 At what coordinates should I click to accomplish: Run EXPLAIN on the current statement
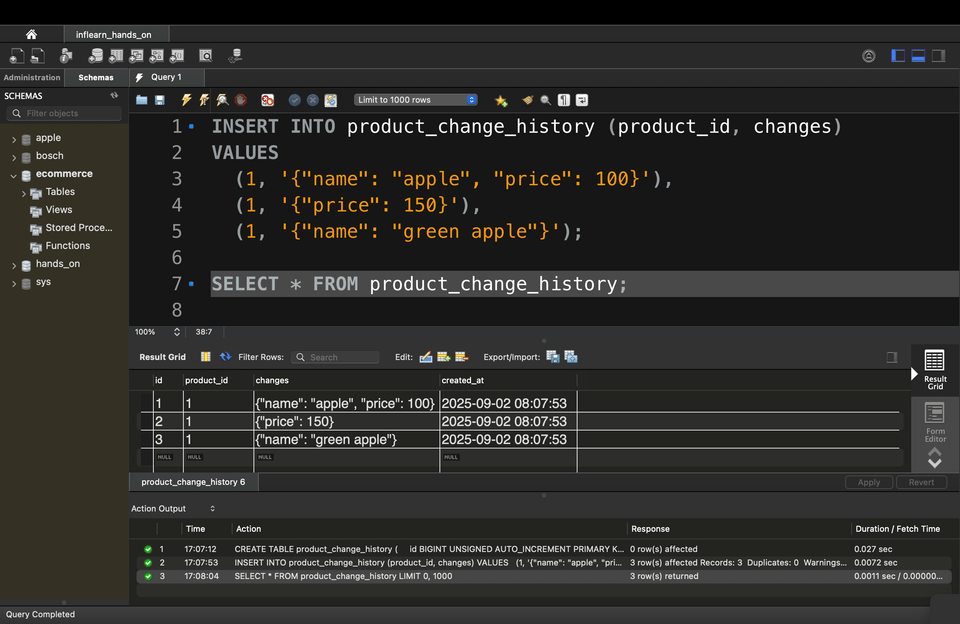pyautogui.click(x=222, y=100)
